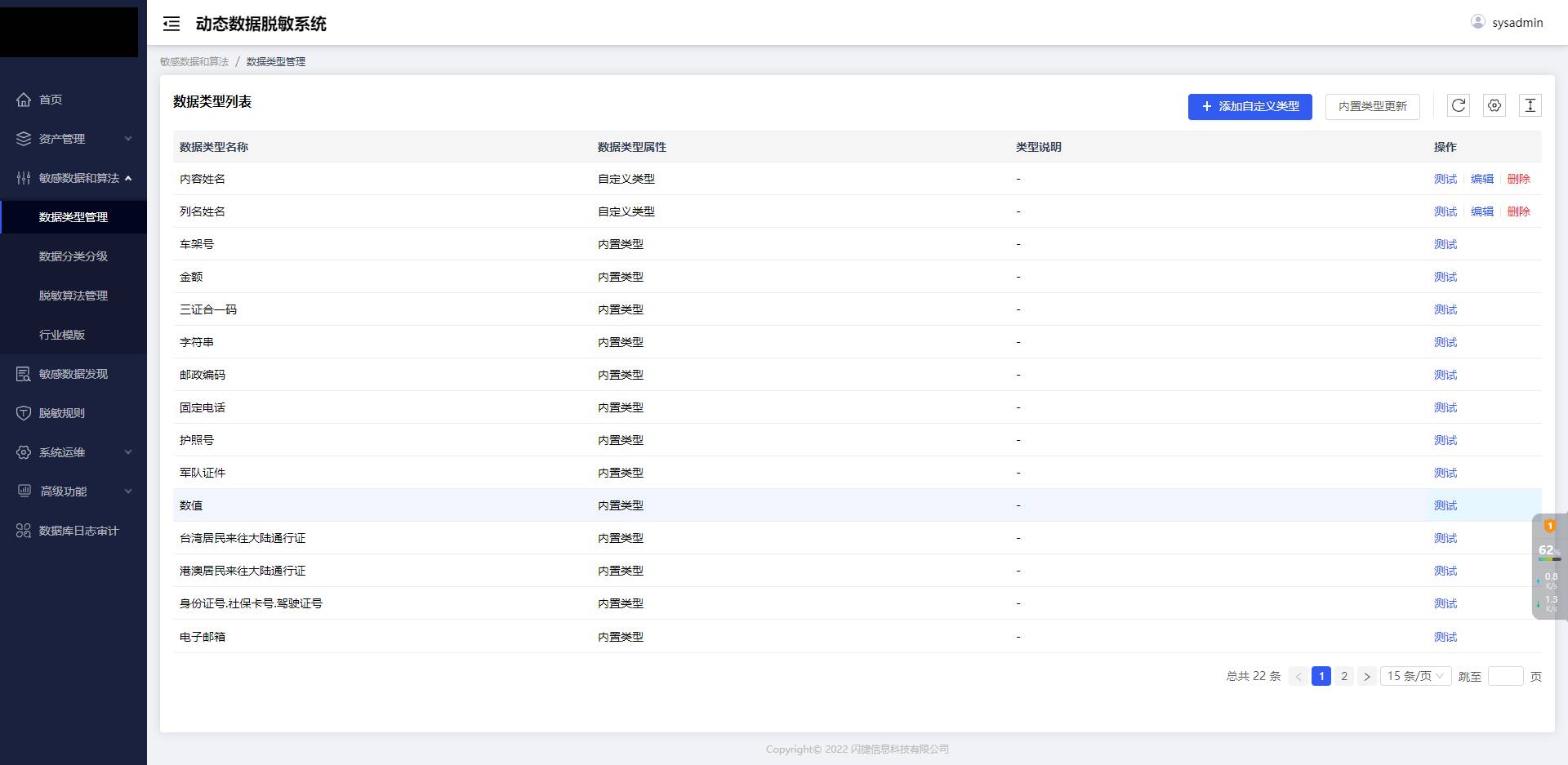Image resolution: width=1568 pixels, height=765 pixels.
Task: Click 测试 for 护照号 row
Action: pyautogui.click(x=1445, y=440)
